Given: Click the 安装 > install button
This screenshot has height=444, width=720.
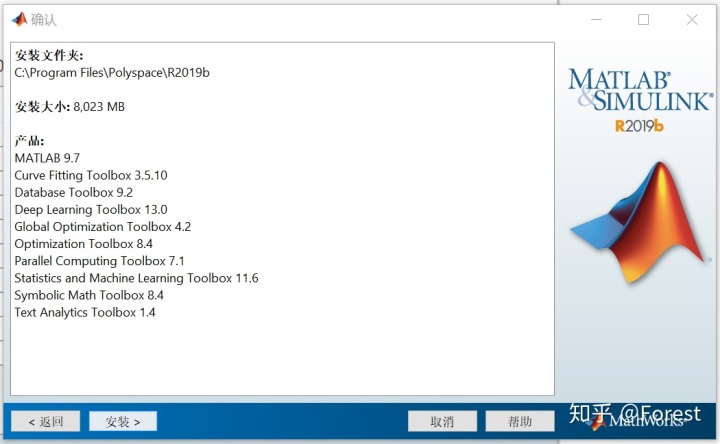Looking at the screenshot, I should [123, 422].
